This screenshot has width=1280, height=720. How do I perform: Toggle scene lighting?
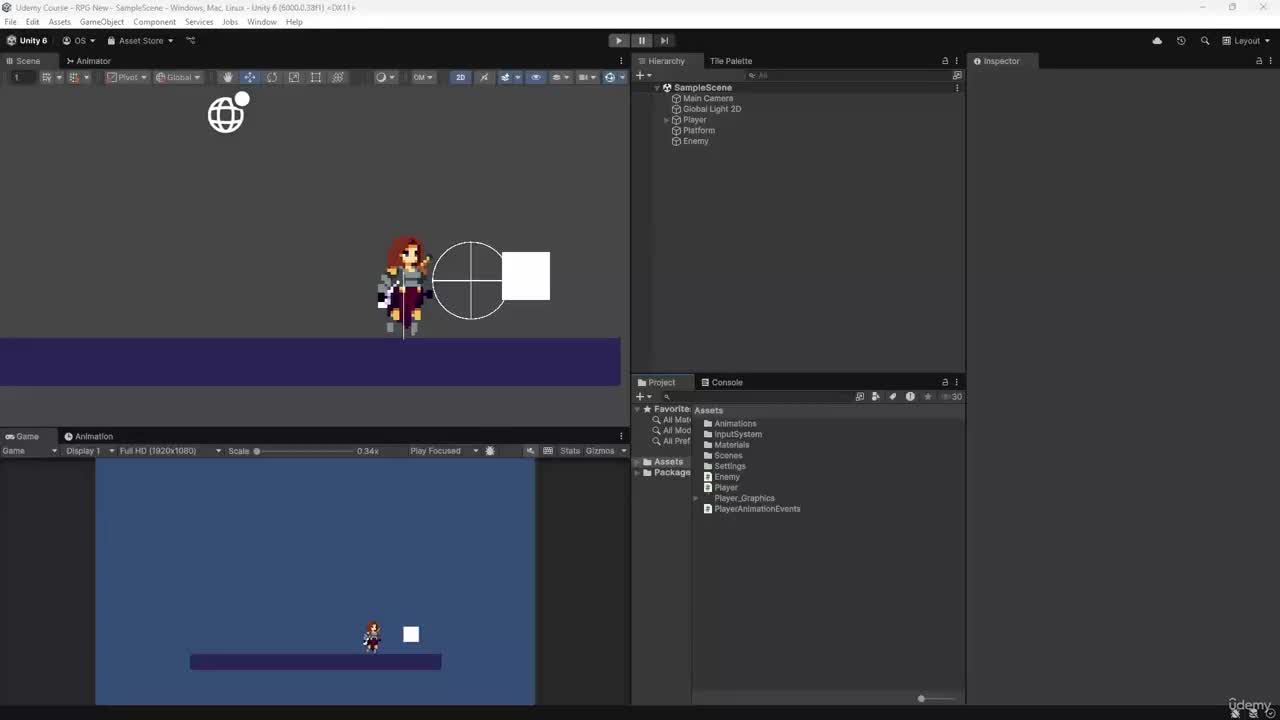[x=484, y=77]
